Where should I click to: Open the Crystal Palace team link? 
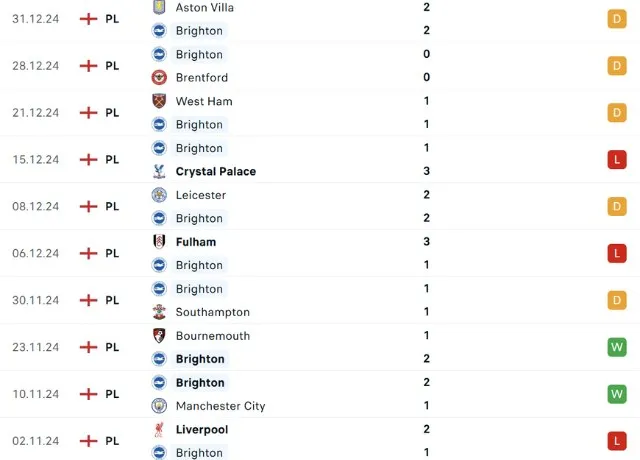tap(215, 171)
